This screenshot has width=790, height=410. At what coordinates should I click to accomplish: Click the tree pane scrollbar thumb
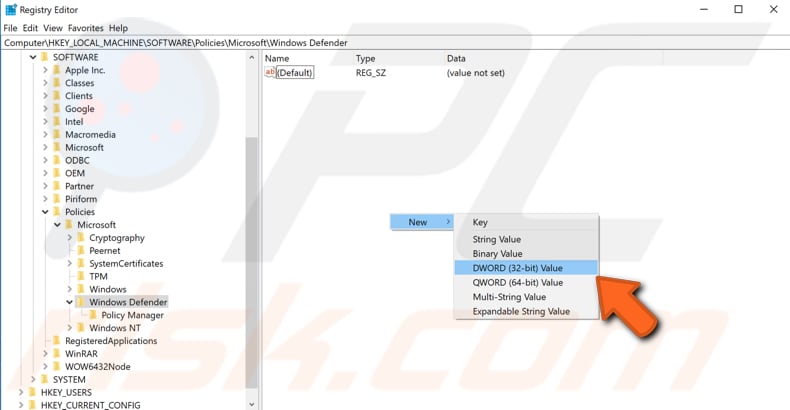[x=251, y=262]
